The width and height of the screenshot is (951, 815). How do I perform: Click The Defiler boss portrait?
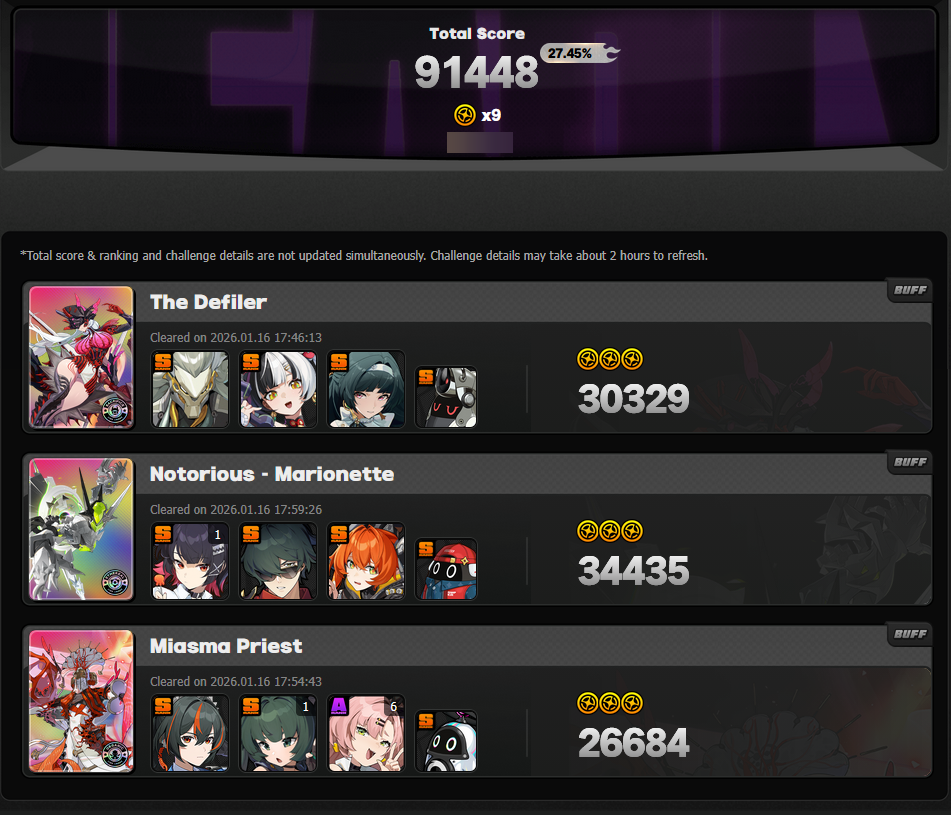(81, 357)
